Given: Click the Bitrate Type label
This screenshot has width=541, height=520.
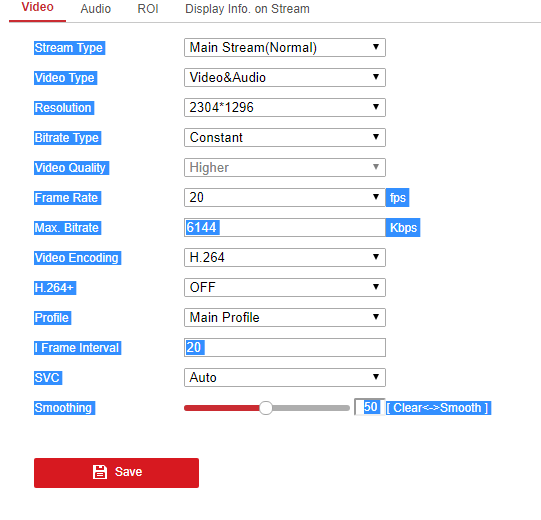Looking at the screenshot, I should 67,138.
